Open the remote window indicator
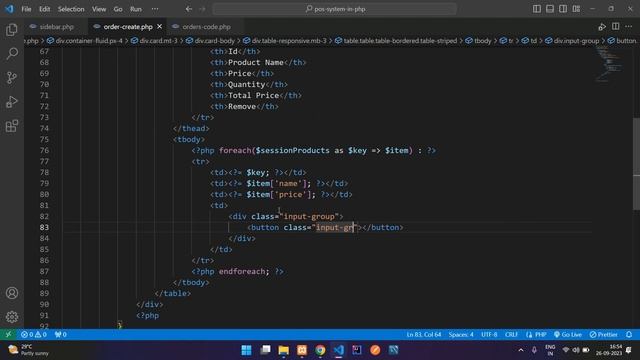This screenshot has height=360, width=640. (x=8, y=334)
